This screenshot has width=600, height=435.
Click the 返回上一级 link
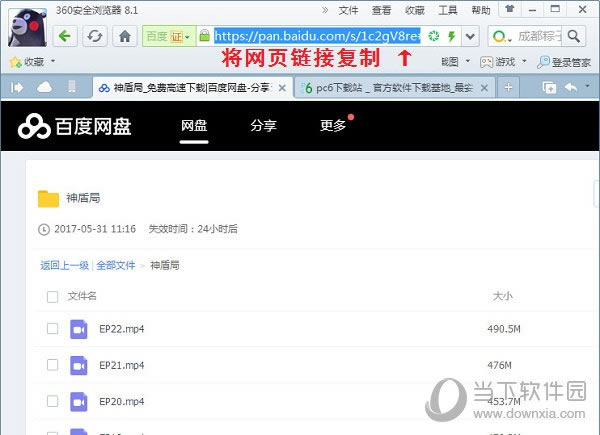(x=65, y=265)
